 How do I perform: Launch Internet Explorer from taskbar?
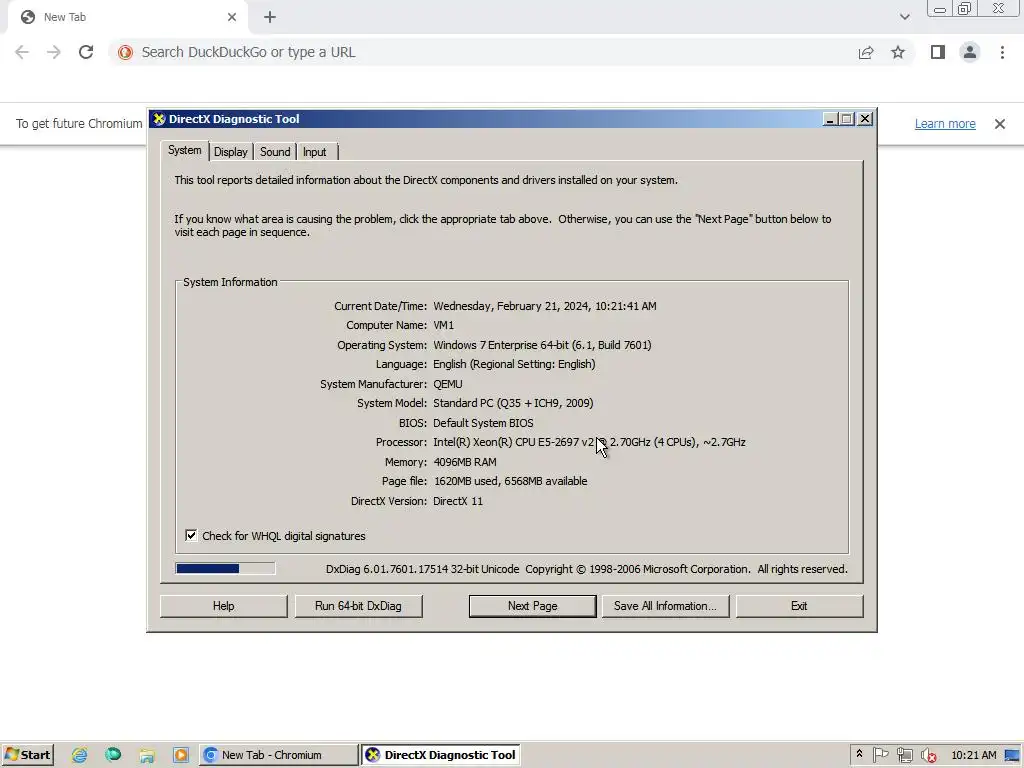[x=80, y=755]
